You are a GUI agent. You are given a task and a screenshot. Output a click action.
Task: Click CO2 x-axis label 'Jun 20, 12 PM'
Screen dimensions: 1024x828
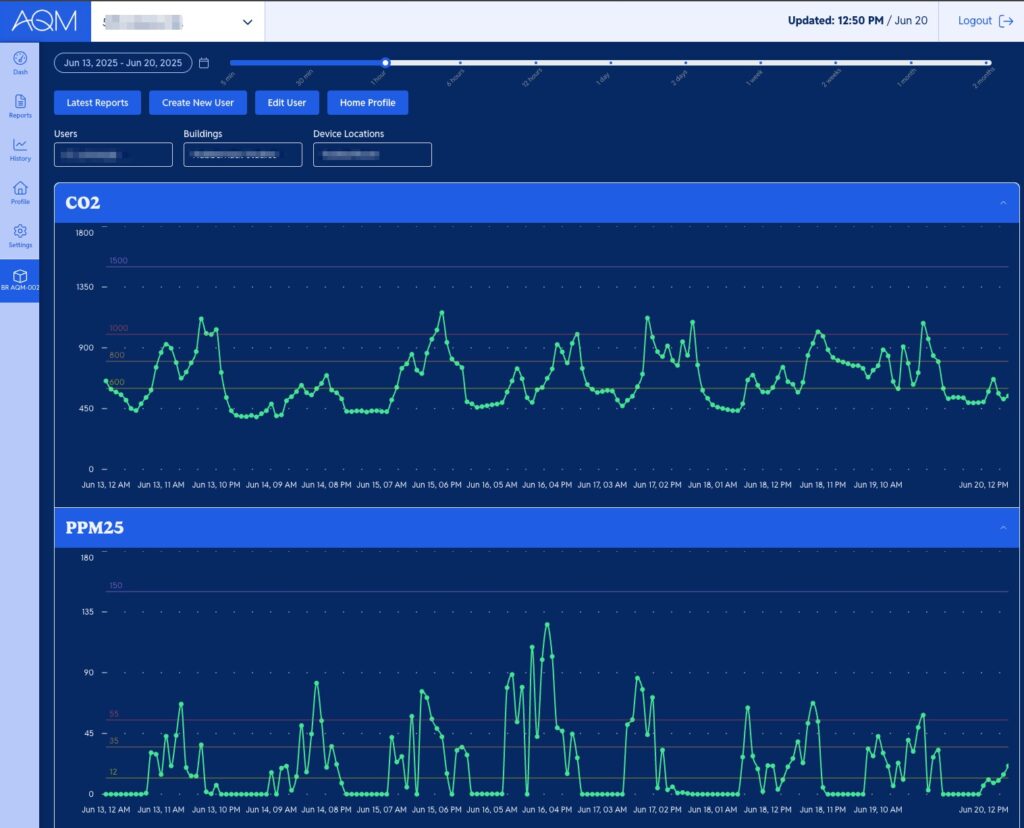click(983, 485)
